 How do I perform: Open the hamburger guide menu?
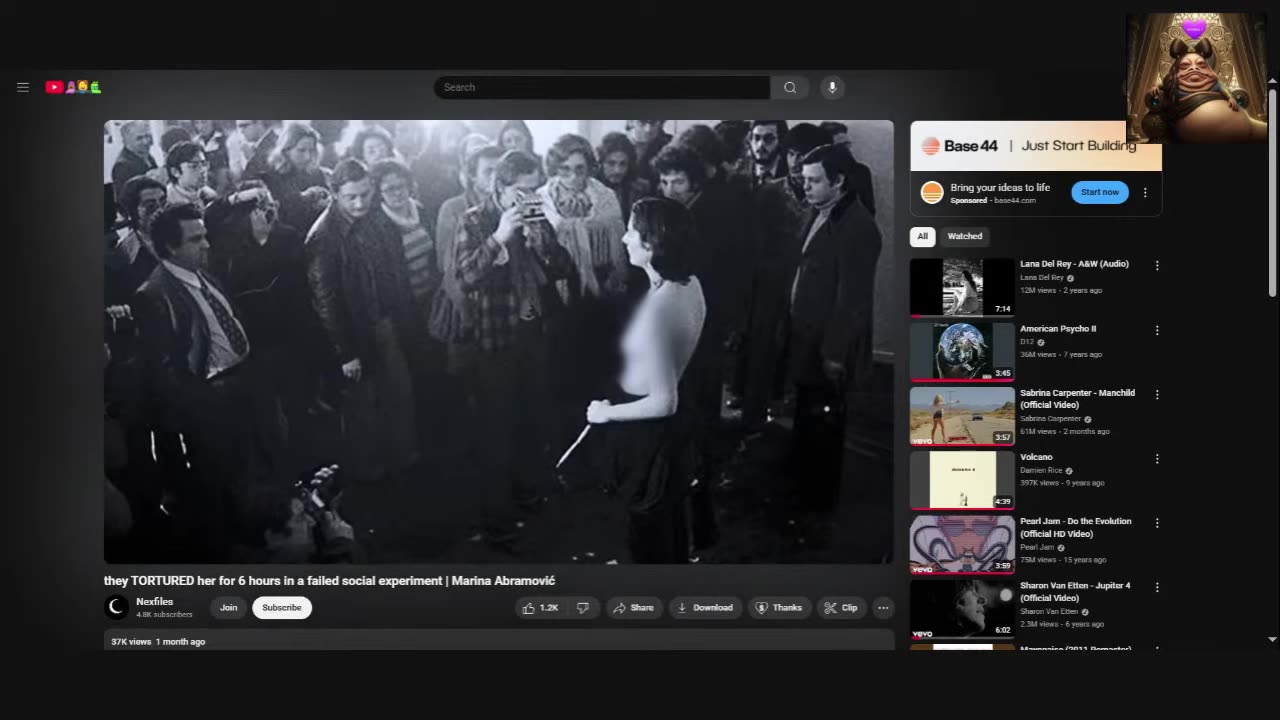(x=23, y=87)
